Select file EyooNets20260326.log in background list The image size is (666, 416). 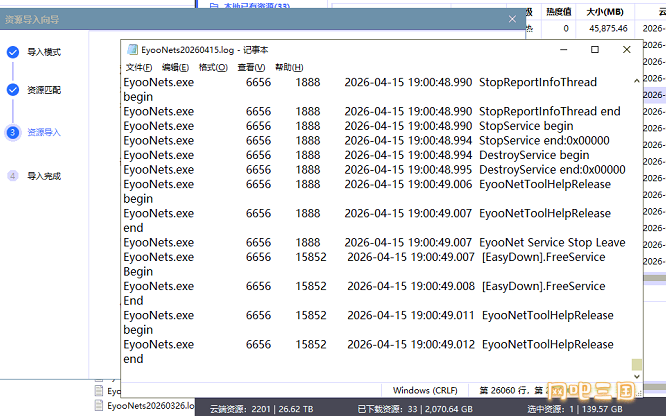pyautogui.click(x=151, y=405)
